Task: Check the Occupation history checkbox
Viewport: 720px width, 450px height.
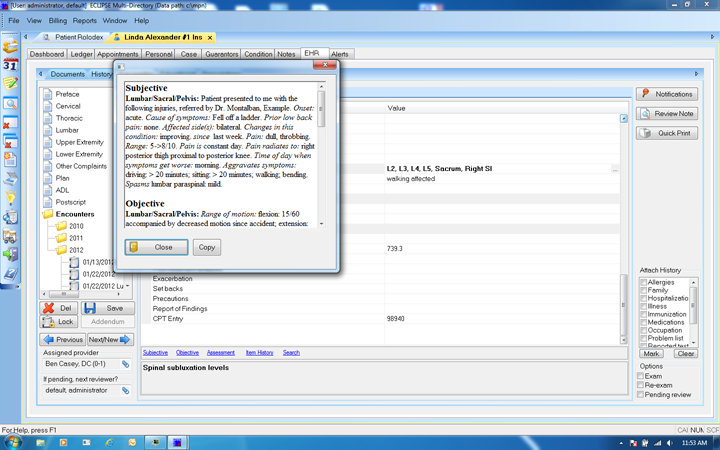Action: click(x=643, y=331)
